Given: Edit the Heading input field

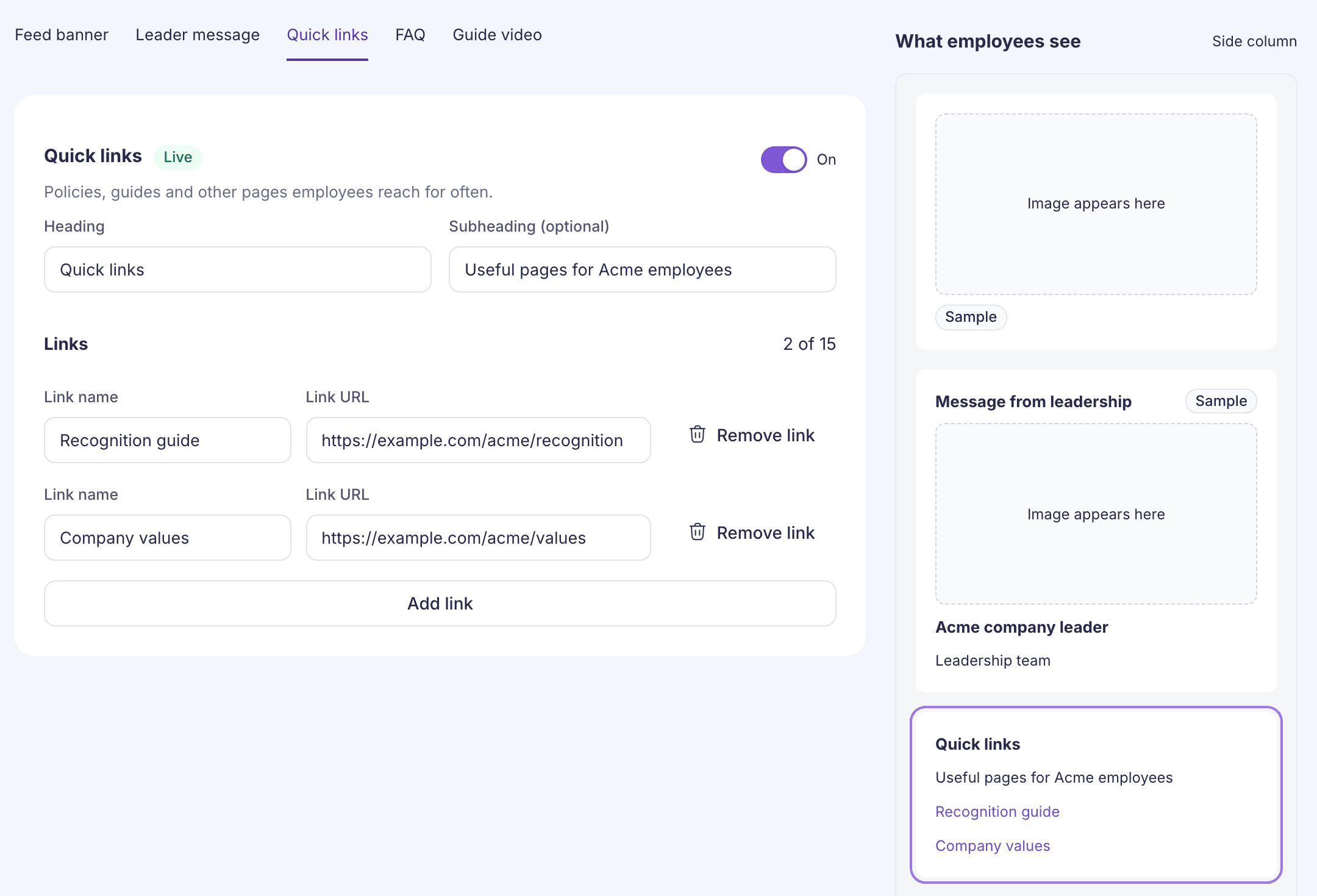Looking at the screenshot, I should (238, 269).
